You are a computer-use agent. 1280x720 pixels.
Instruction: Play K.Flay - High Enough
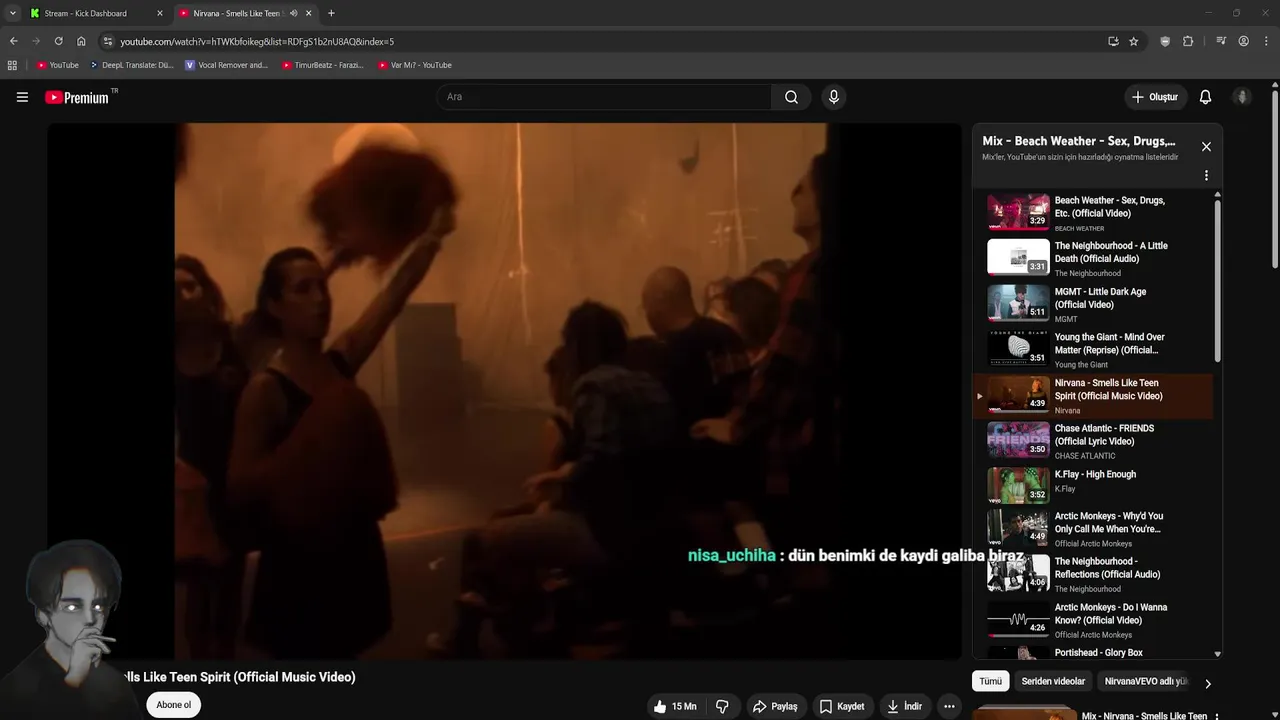coord(1094,486)
